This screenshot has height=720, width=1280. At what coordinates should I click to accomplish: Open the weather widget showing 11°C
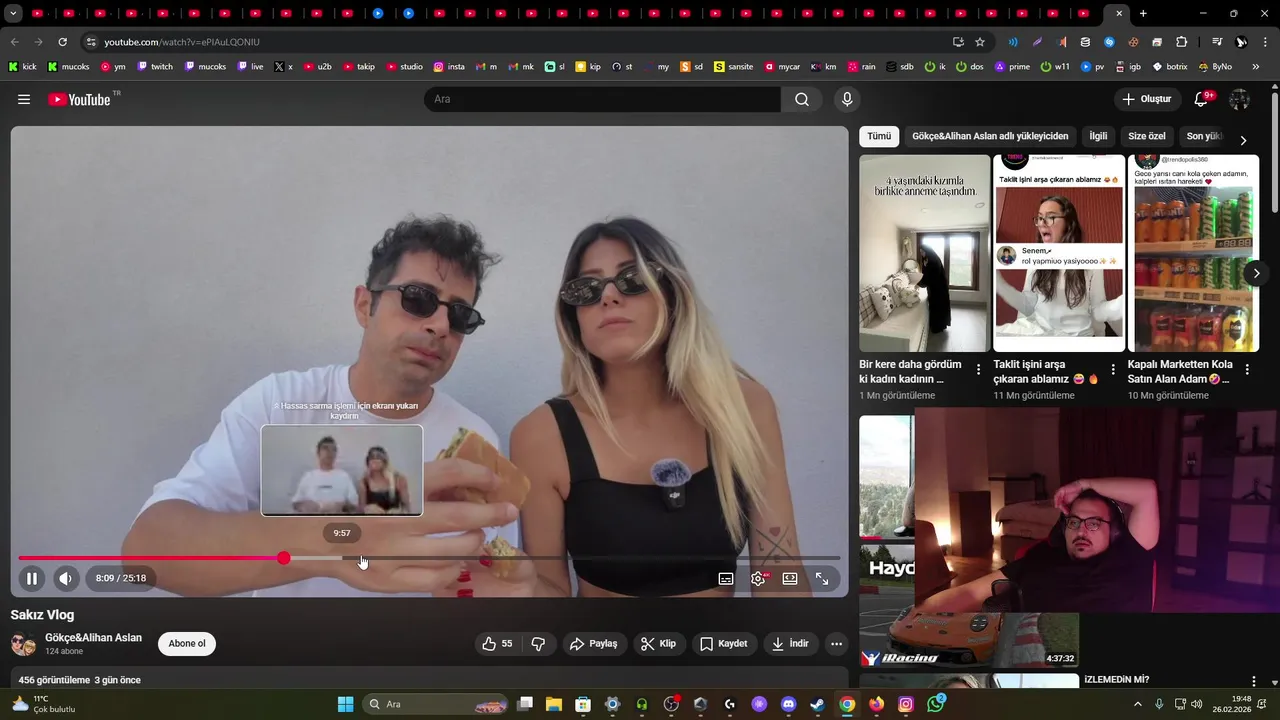(x=43, y=704)
